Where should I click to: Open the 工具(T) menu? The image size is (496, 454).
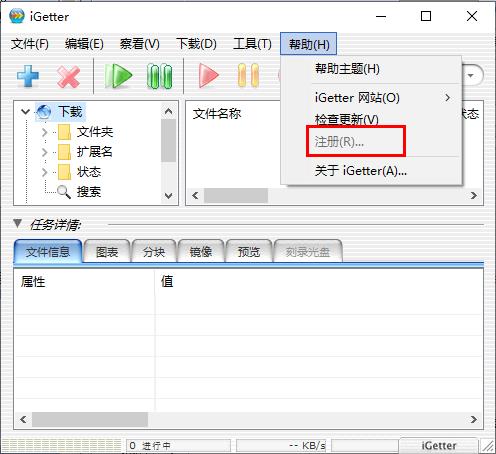(252, 44)
